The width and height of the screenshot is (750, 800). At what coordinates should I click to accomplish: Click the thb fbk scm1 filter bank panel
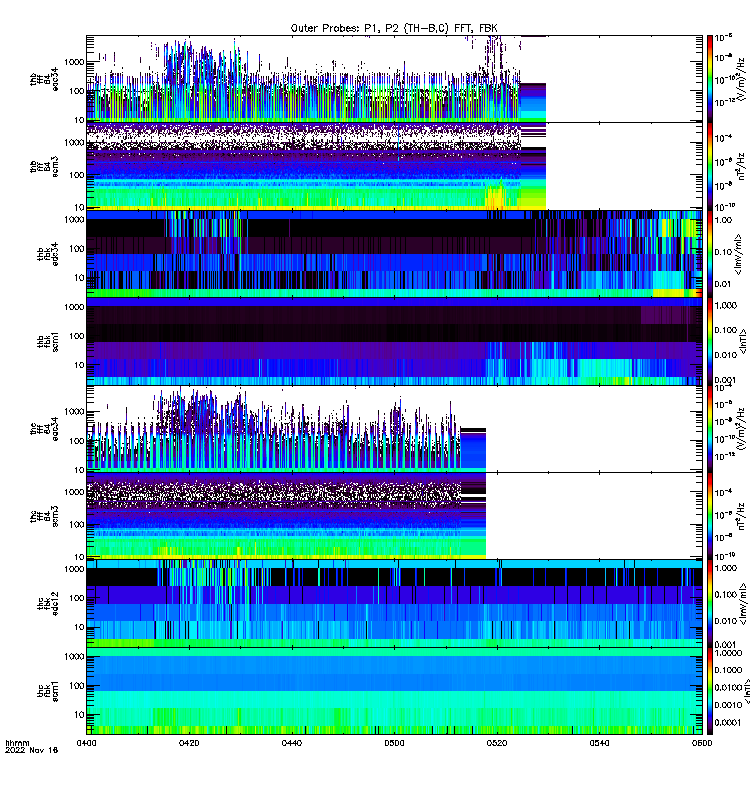(394, 341)
